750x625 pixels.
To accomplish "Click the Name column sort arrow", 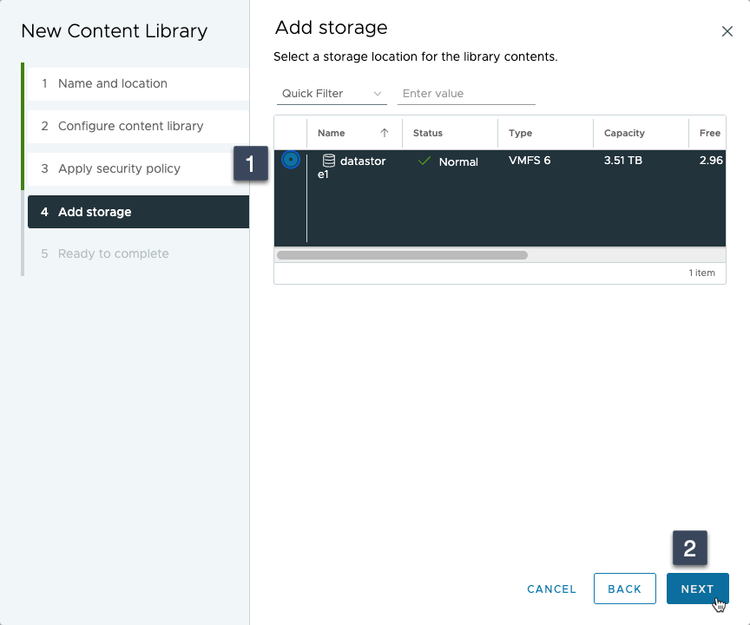I will click(384, 133).
